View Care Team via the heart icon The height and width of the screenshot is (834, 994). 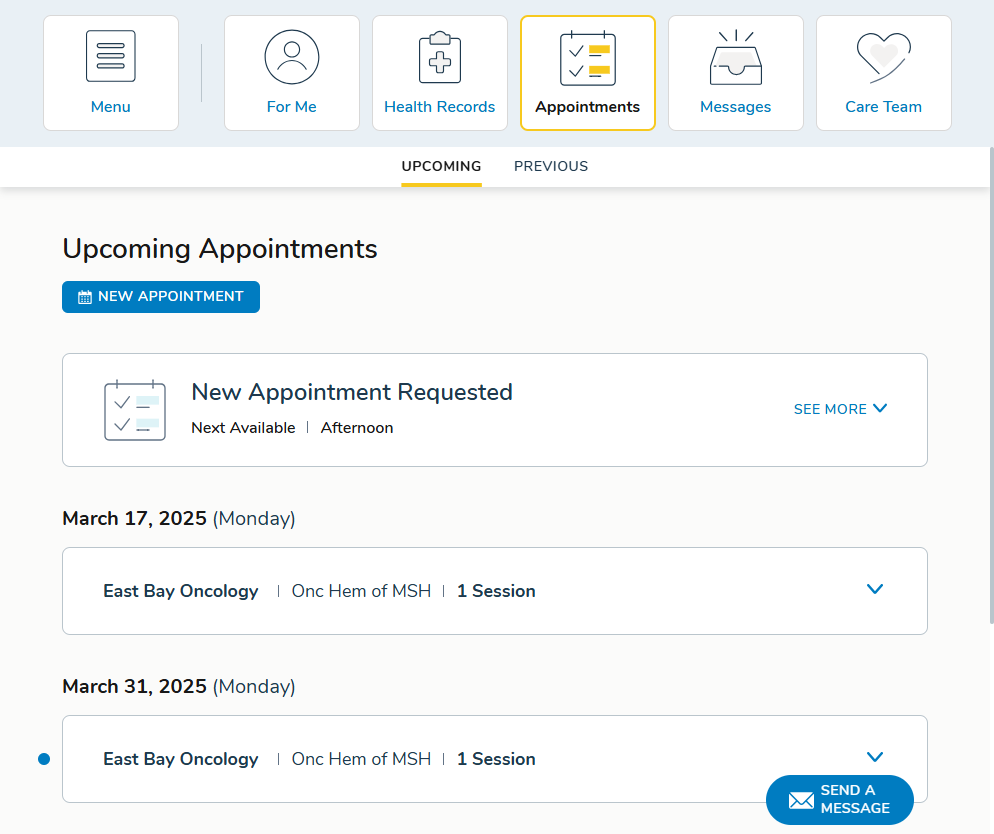[x=883, y=57]
